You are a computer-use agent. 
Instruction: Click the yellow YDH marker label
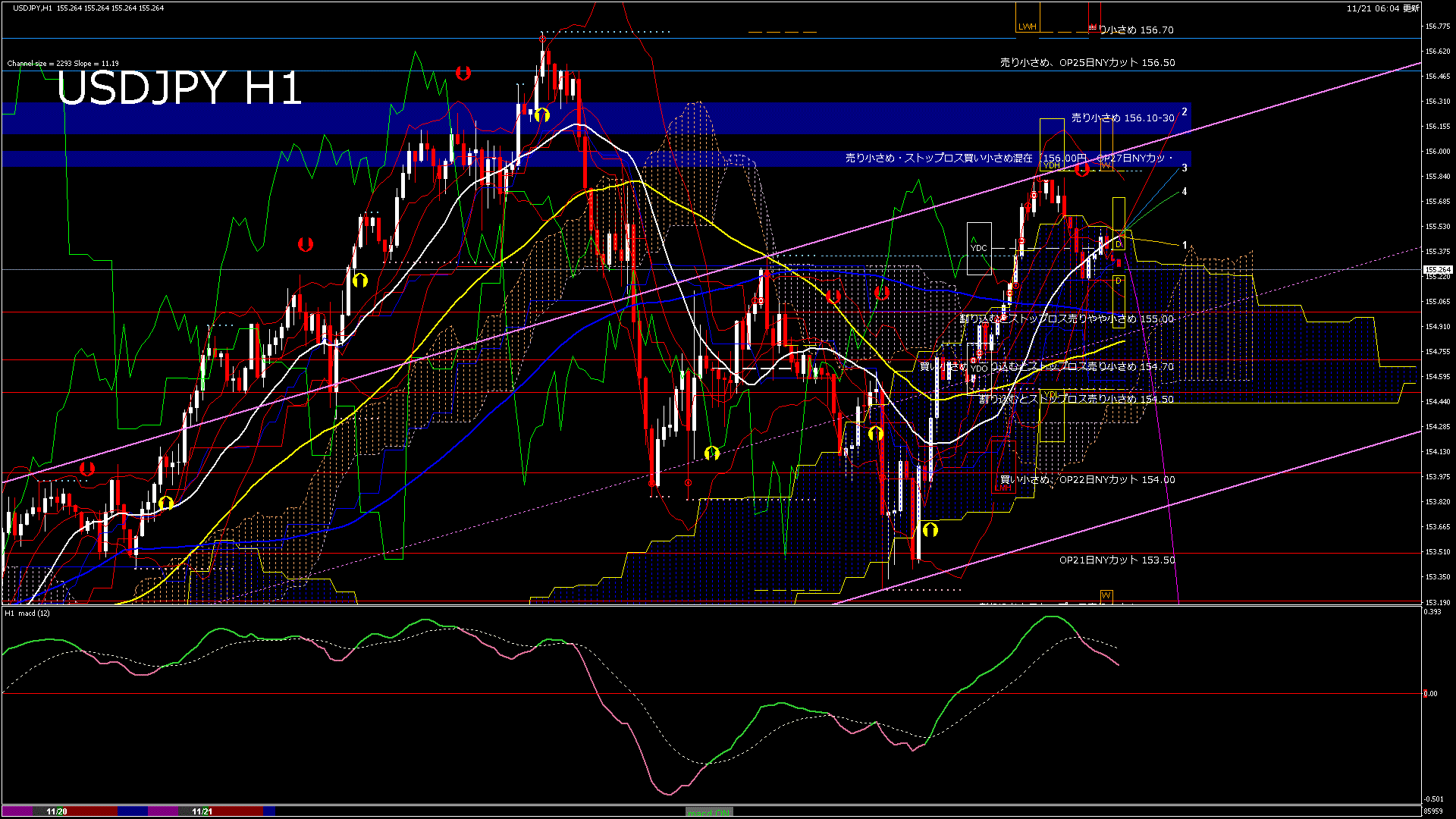pos(1051,165)
